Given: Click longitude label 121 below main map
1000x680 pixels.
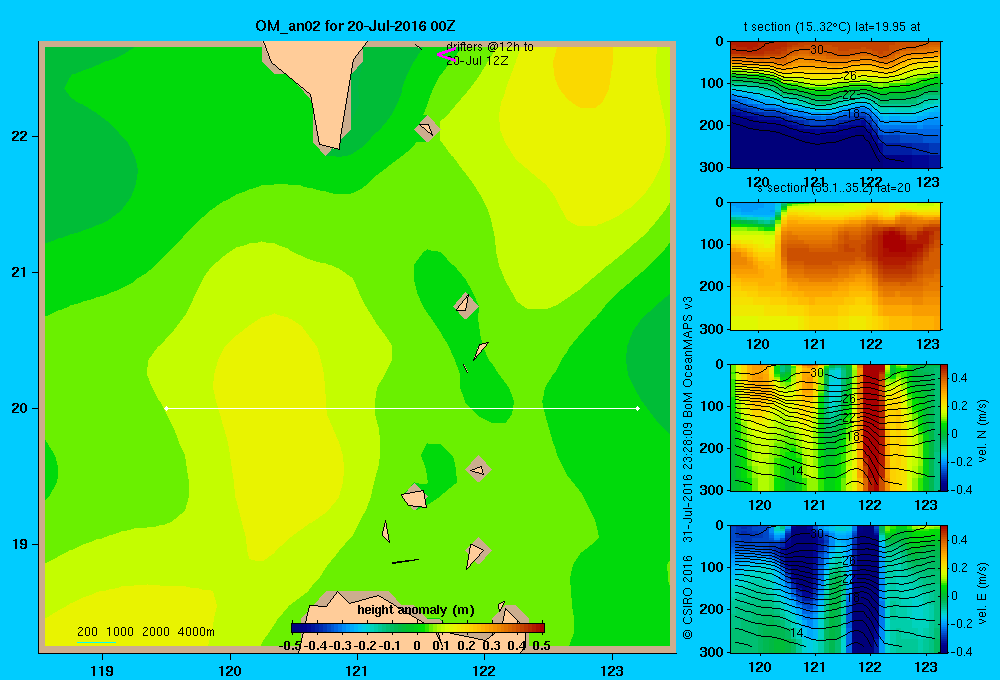Looking at the screenshot, I should [357, 670].
